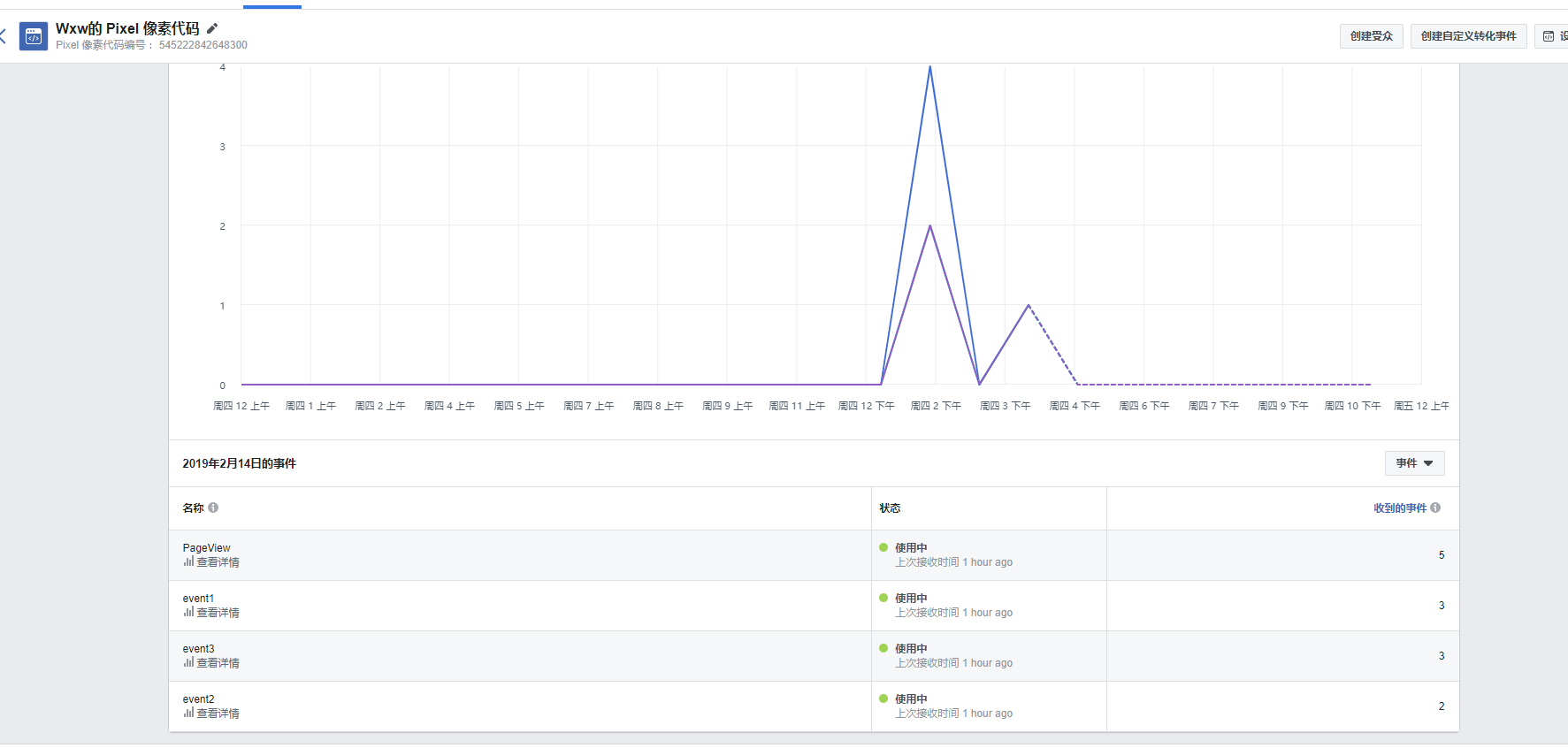This screenshot has height=748, width=1568.
Task: Click the bar chart icon under PageView
Action: click(188, 561)
